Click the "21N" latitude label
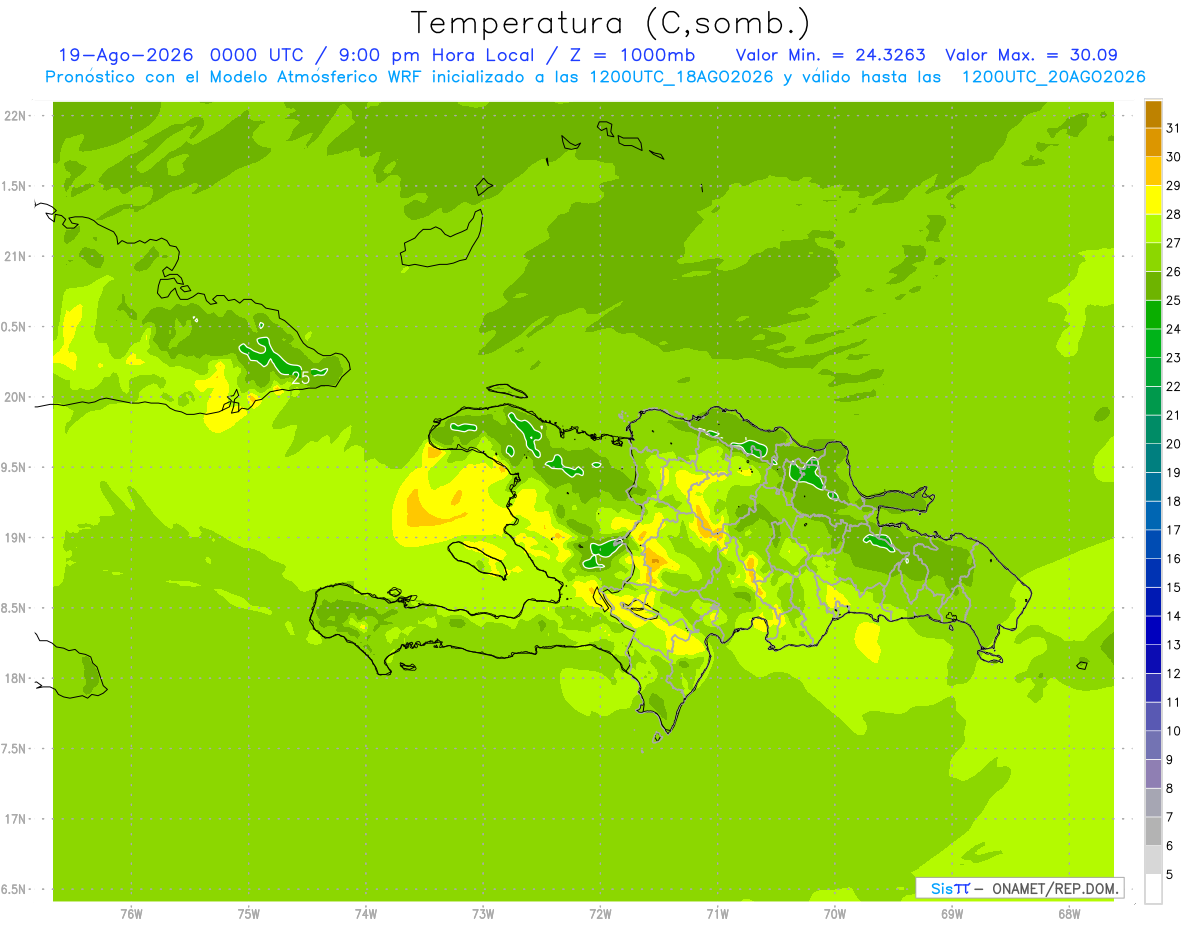This screenshot has width=1200, height=927. point(15,257)
